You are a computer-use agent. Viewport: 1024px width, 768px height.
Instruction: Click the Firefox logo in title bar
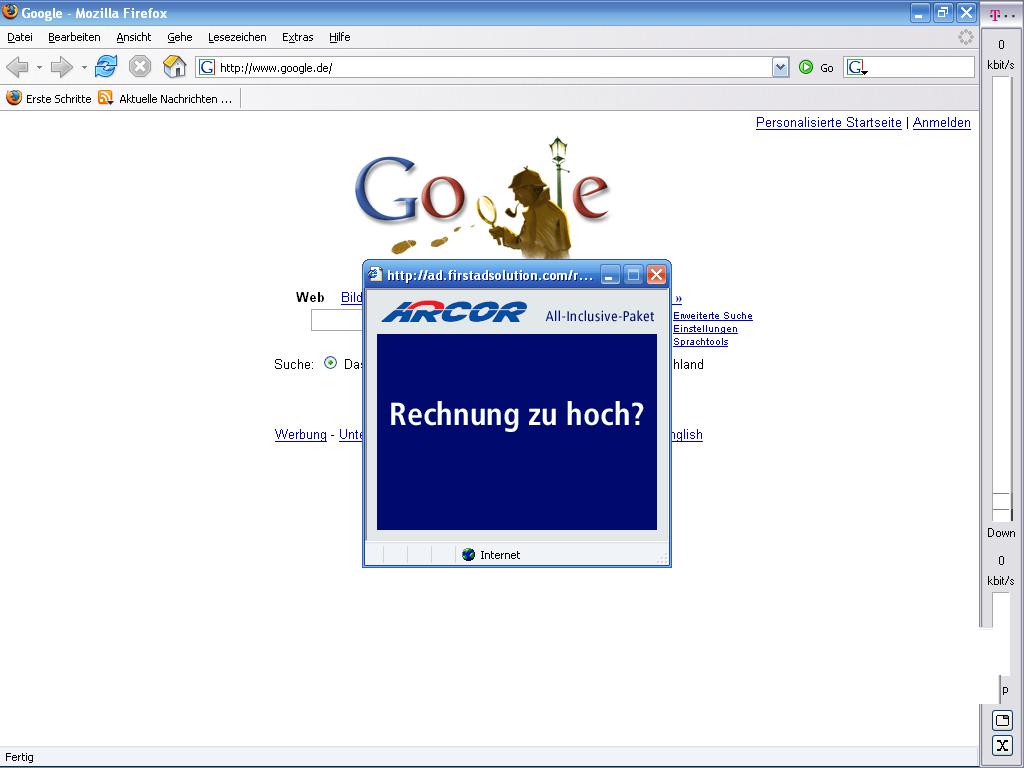point(10,12)
